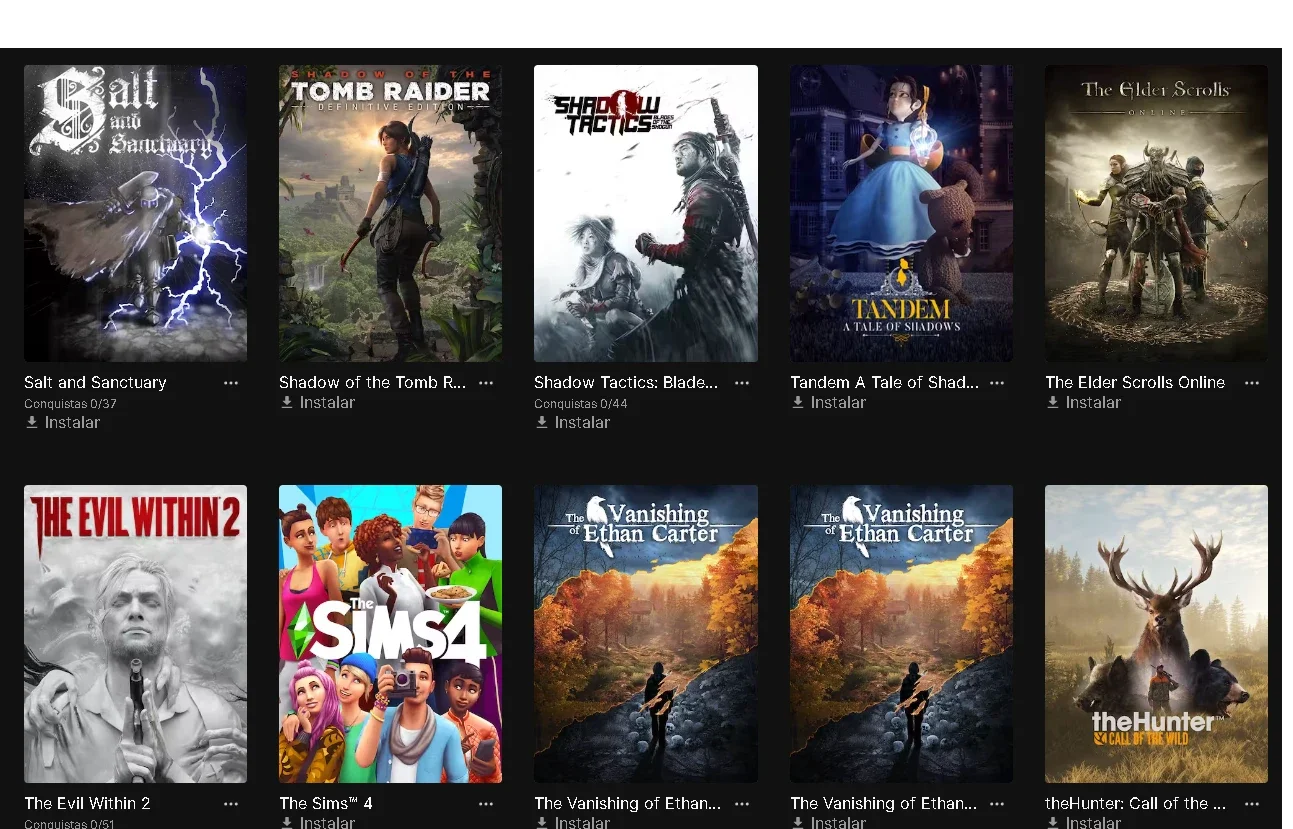Open options menu for theHunter: Call of the Wild
This screenshot has width=1293, height=829.
click(1252, 804)
